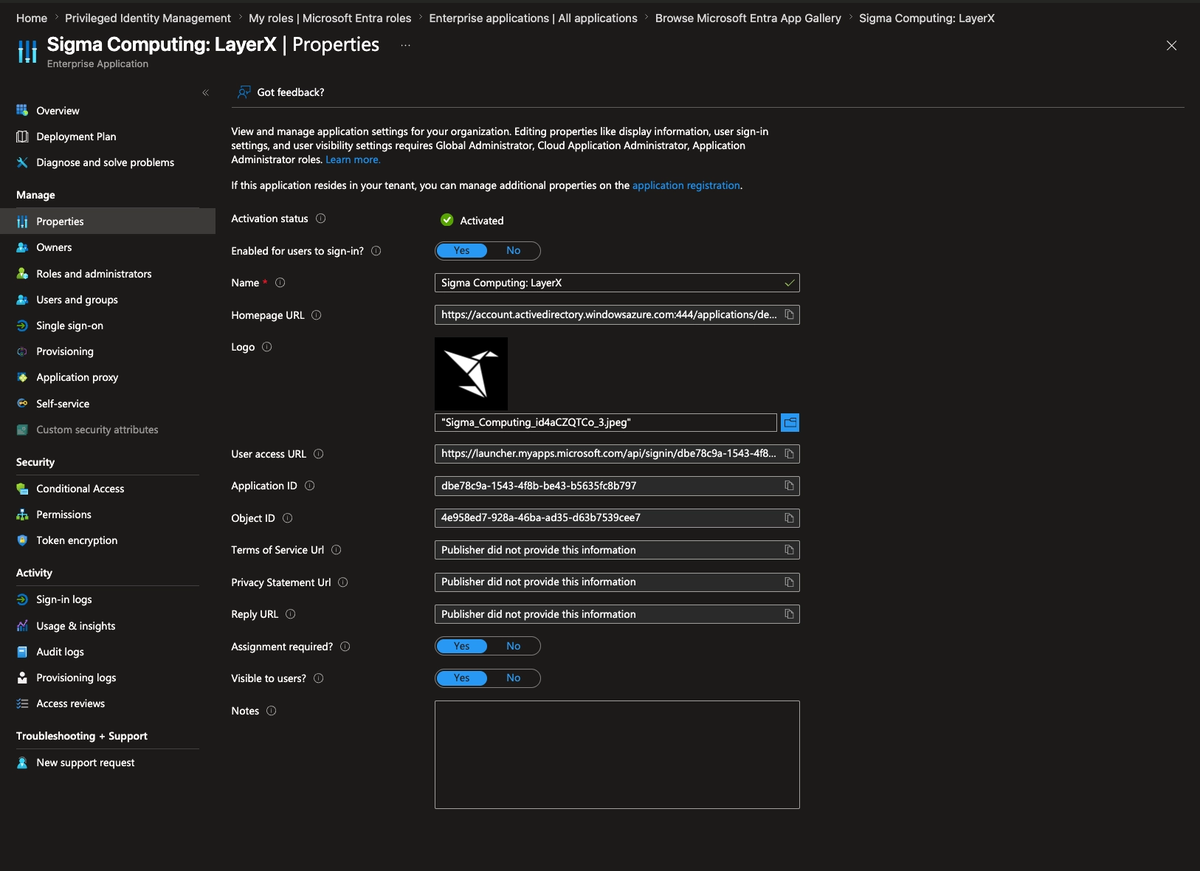Open the Learn more link

point(353,159)
